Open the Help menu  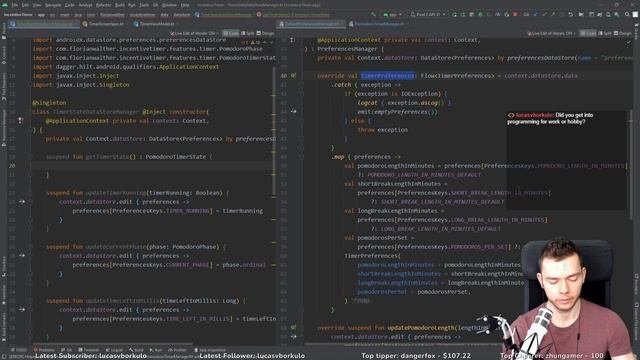point(185,5)
